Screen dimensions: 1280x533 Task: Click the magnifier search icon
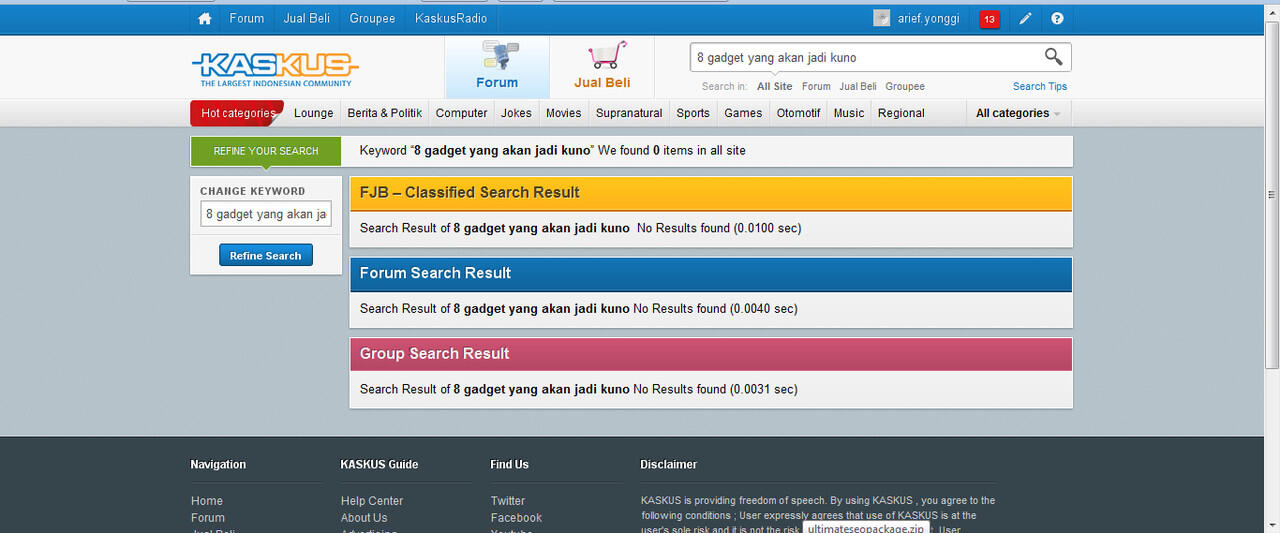(1053, 57)
